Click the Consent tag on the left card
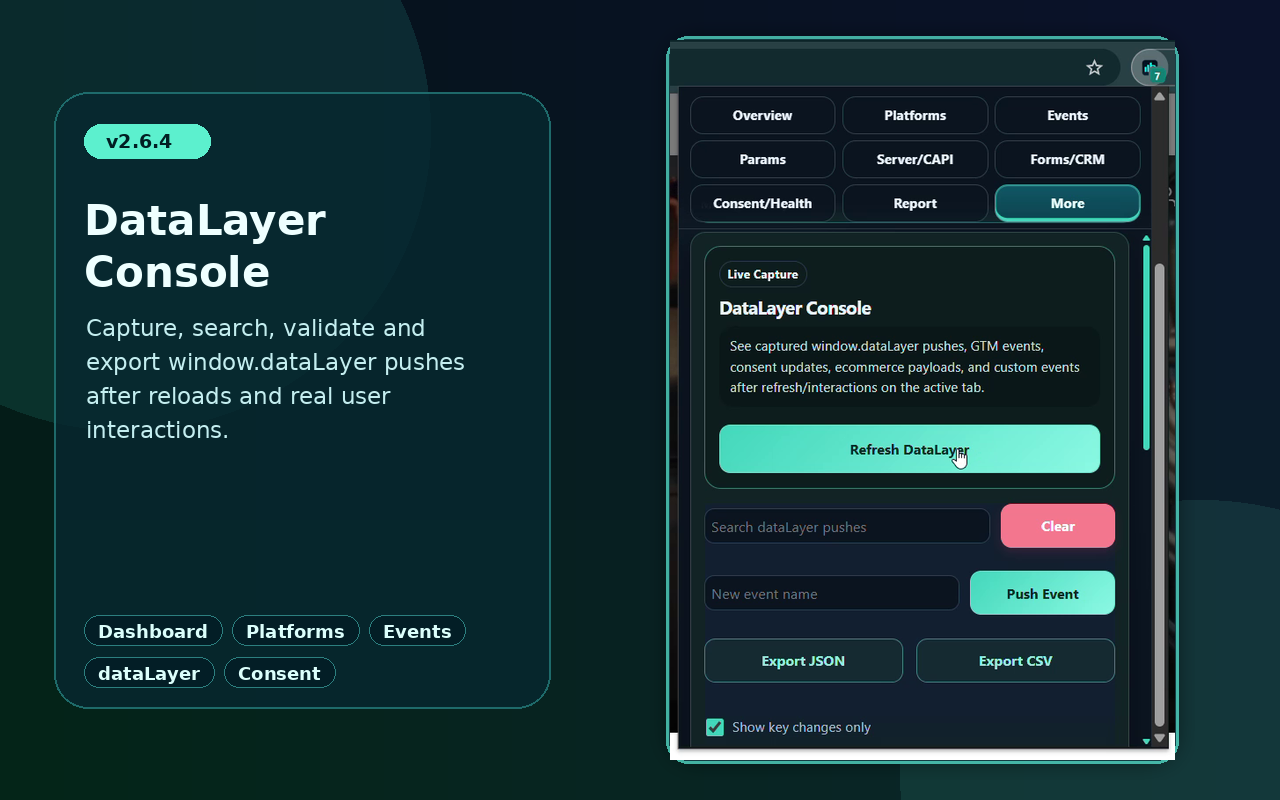Viewport: 1280px width, 800px height. click(279, 673)
